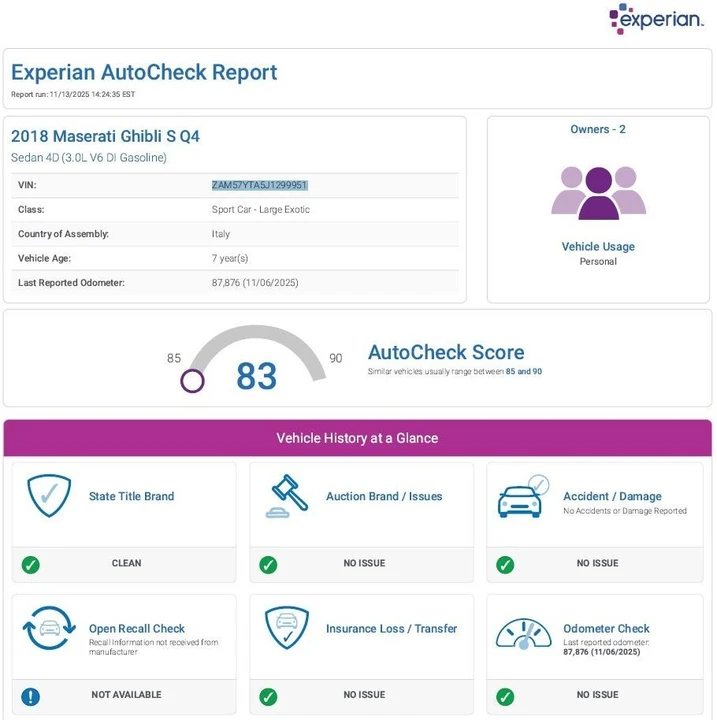Click the 2018 Maserati Ghibli S Q4 title

pyautogui.click(x=105, y=136)
